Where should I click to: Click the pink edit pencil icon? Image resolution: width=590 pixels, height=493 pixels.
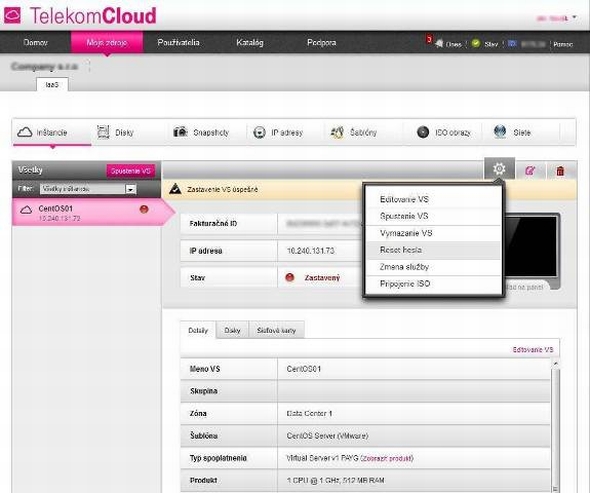[x=530, y=171]
